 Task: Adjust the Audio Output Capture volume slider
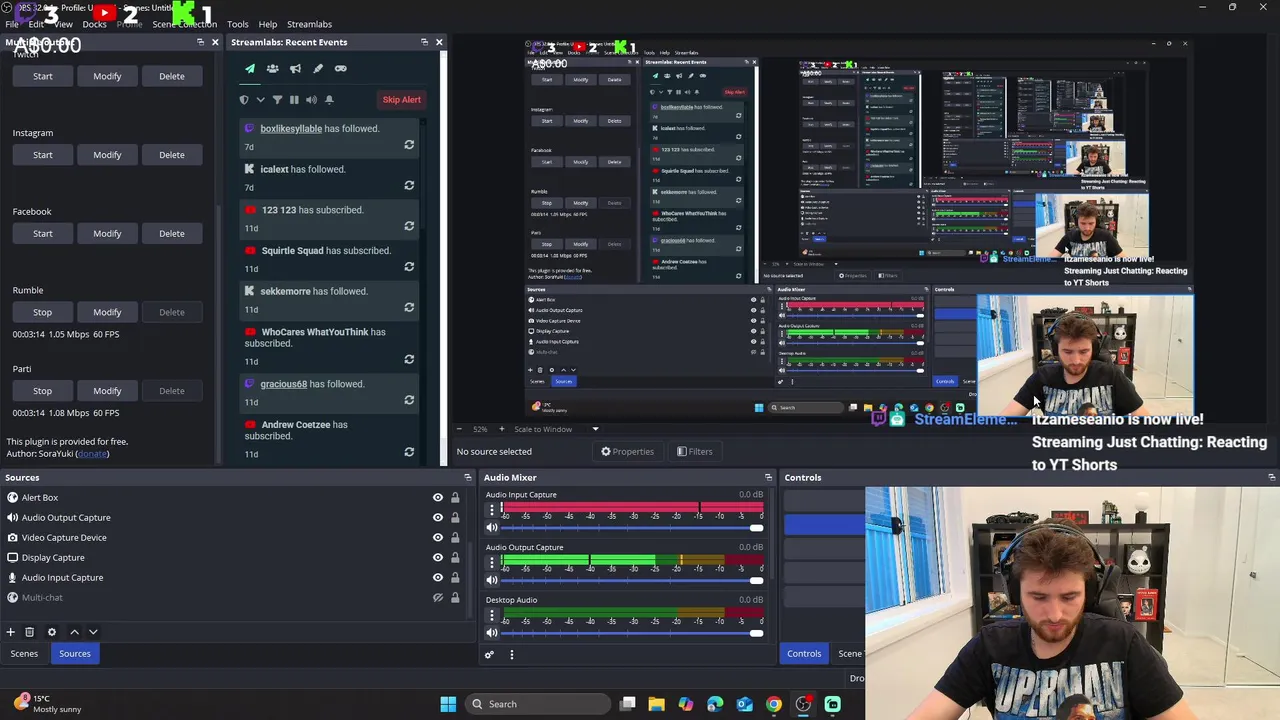633,580
